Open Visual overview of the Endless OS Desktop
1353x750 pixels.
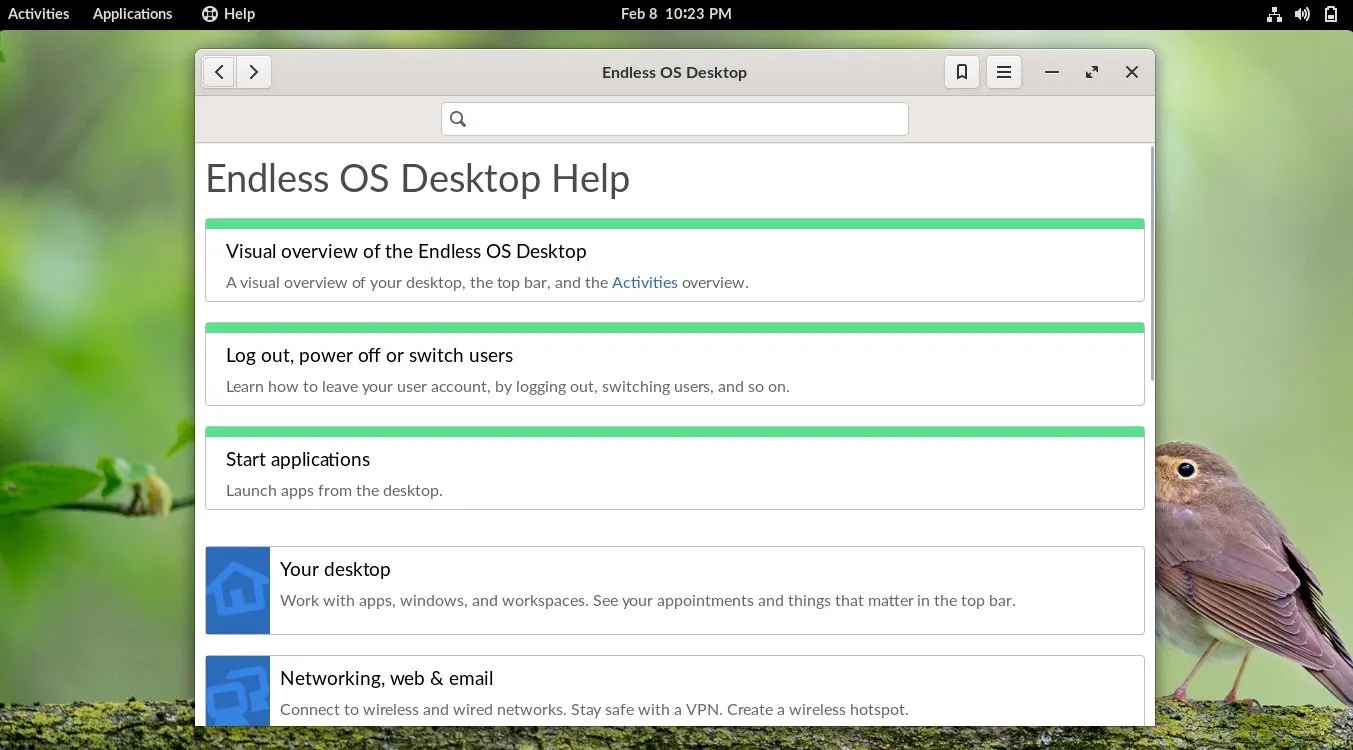(406, 251)
